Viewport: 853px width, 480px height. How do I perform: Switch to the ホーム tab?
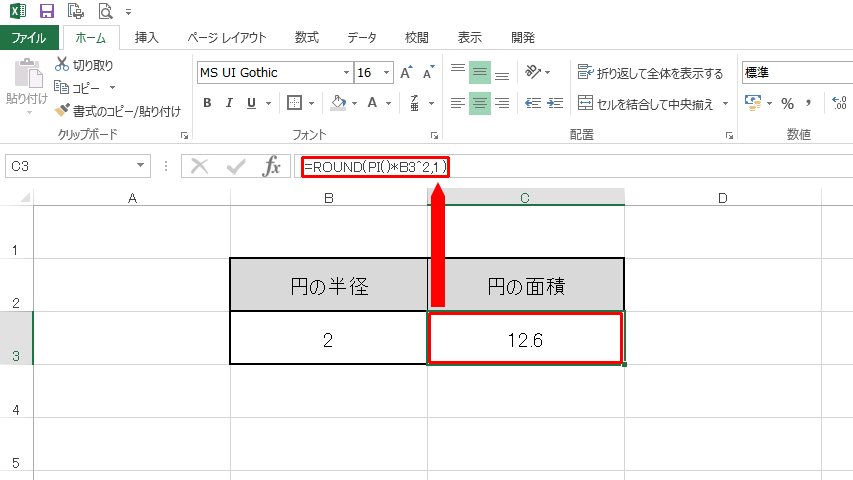(90, 38)
